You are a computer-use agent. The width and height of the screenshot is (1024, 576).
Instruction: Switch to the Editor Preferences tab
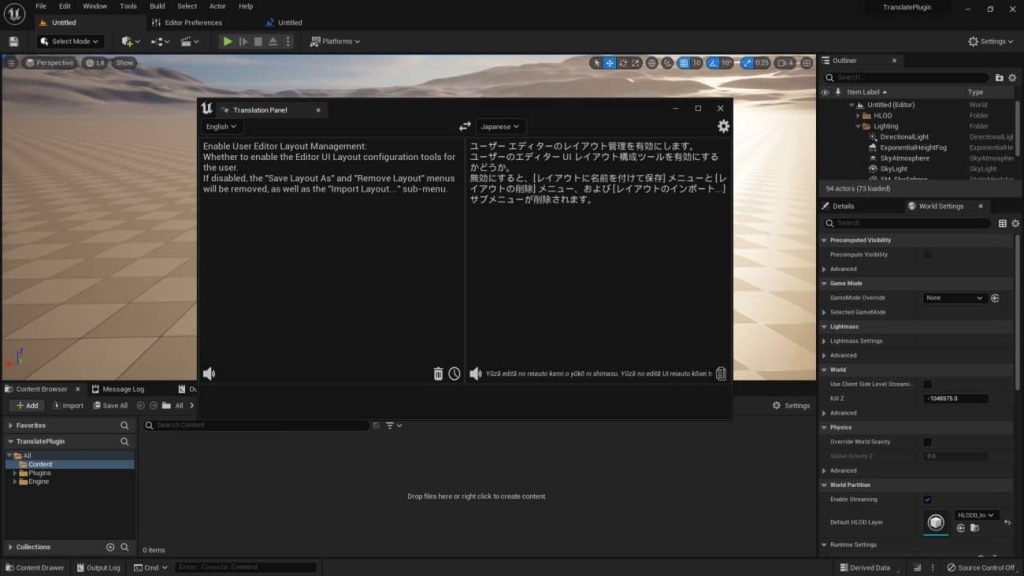[x=187, y=22]
